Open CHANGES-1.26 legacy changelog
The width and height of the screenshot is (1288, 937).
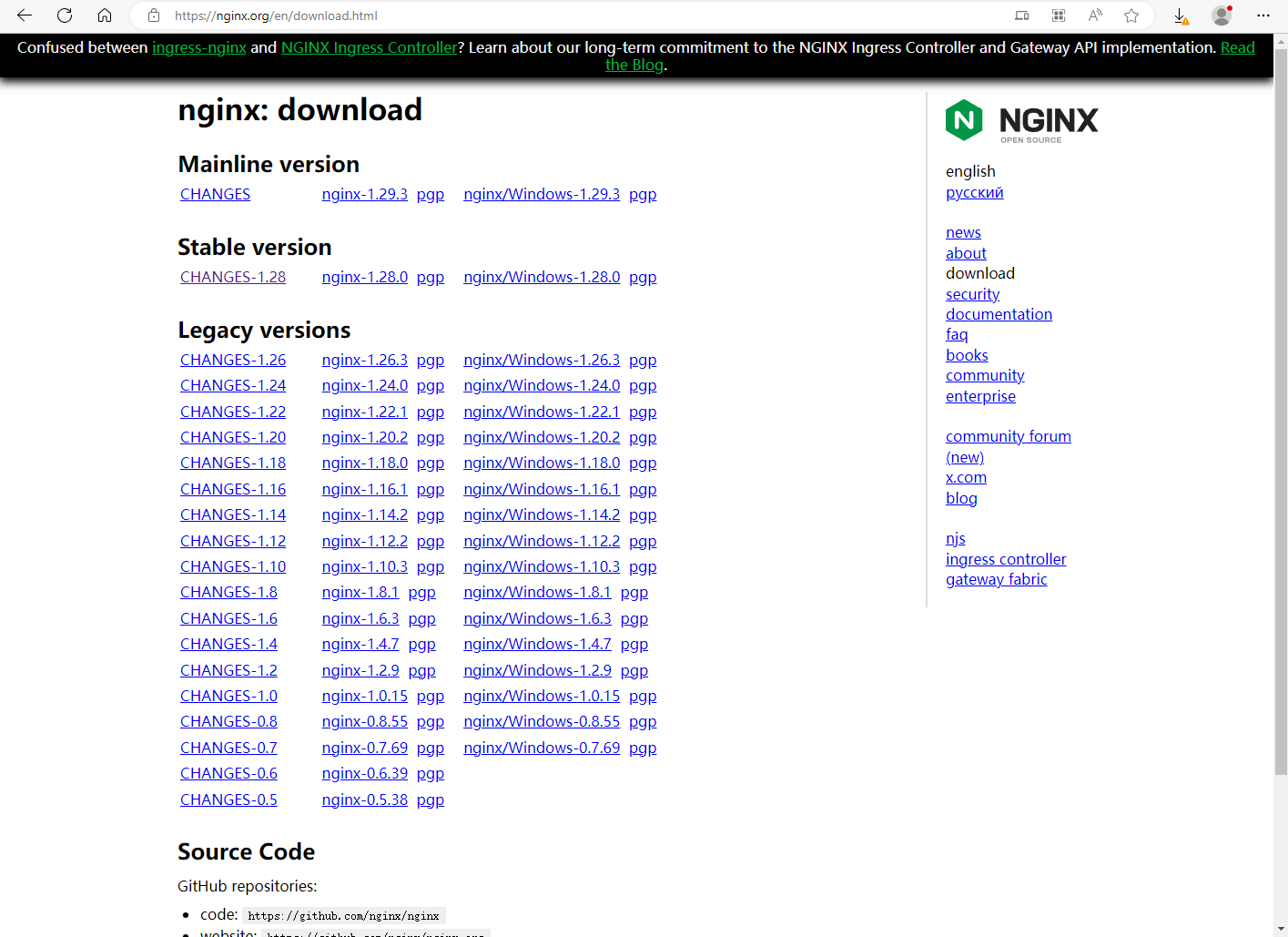(x=233, y=360)
